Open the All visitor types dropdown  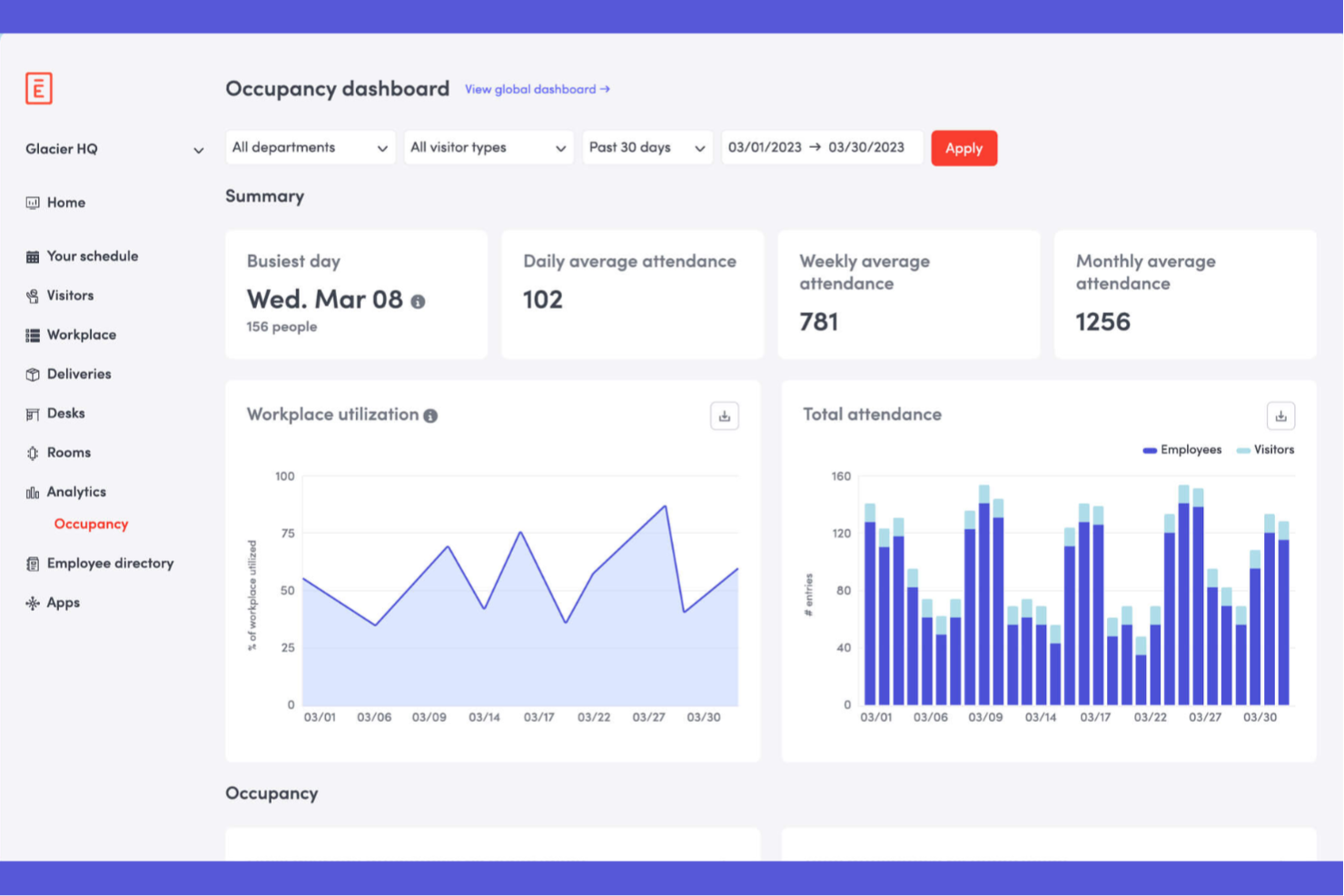pos(489,148)
